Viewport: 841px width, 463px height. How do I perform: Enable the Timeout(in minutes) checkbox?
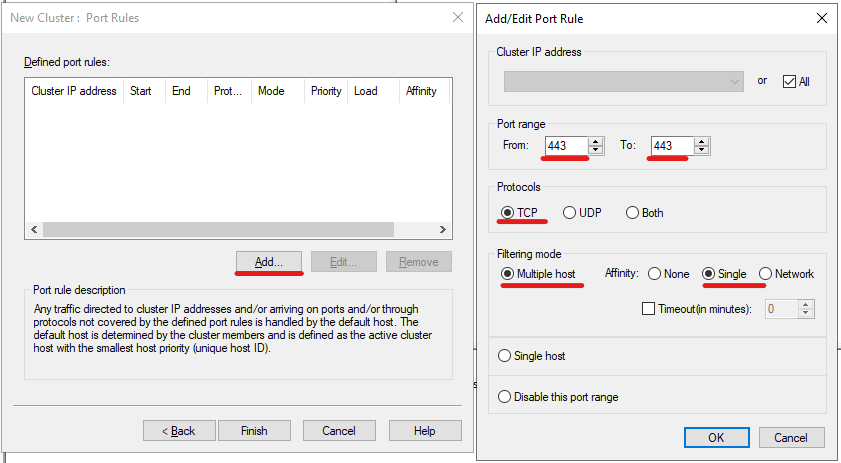pos(648,309)
